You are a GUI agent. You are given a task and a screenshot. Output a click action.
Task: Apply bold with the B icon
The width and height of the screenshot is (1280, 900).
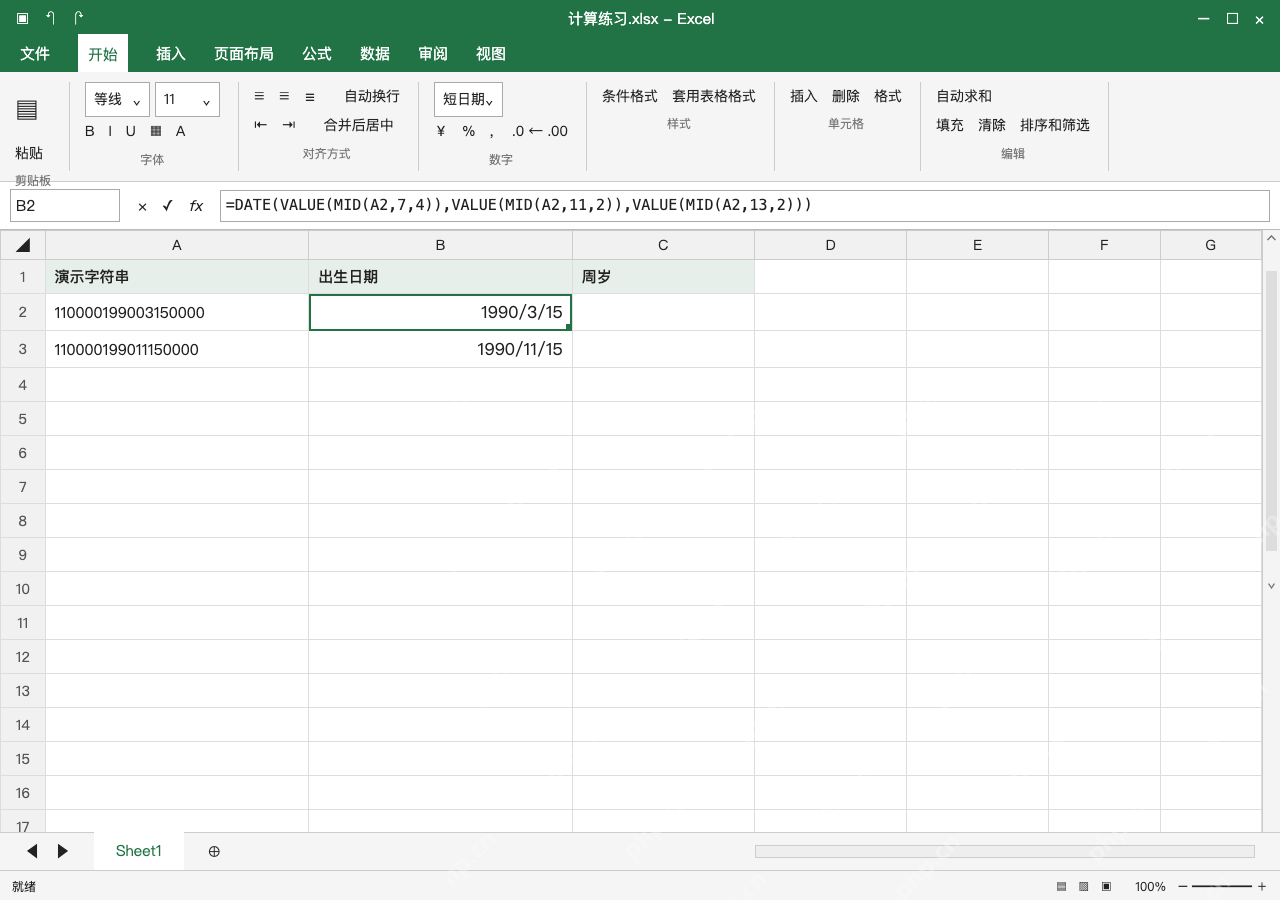pos(90,131)
